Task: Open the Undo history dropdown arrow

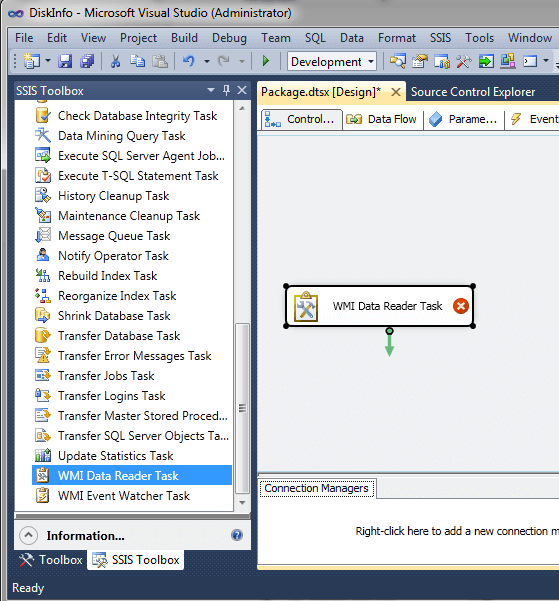Action: (x=207, y=61)
